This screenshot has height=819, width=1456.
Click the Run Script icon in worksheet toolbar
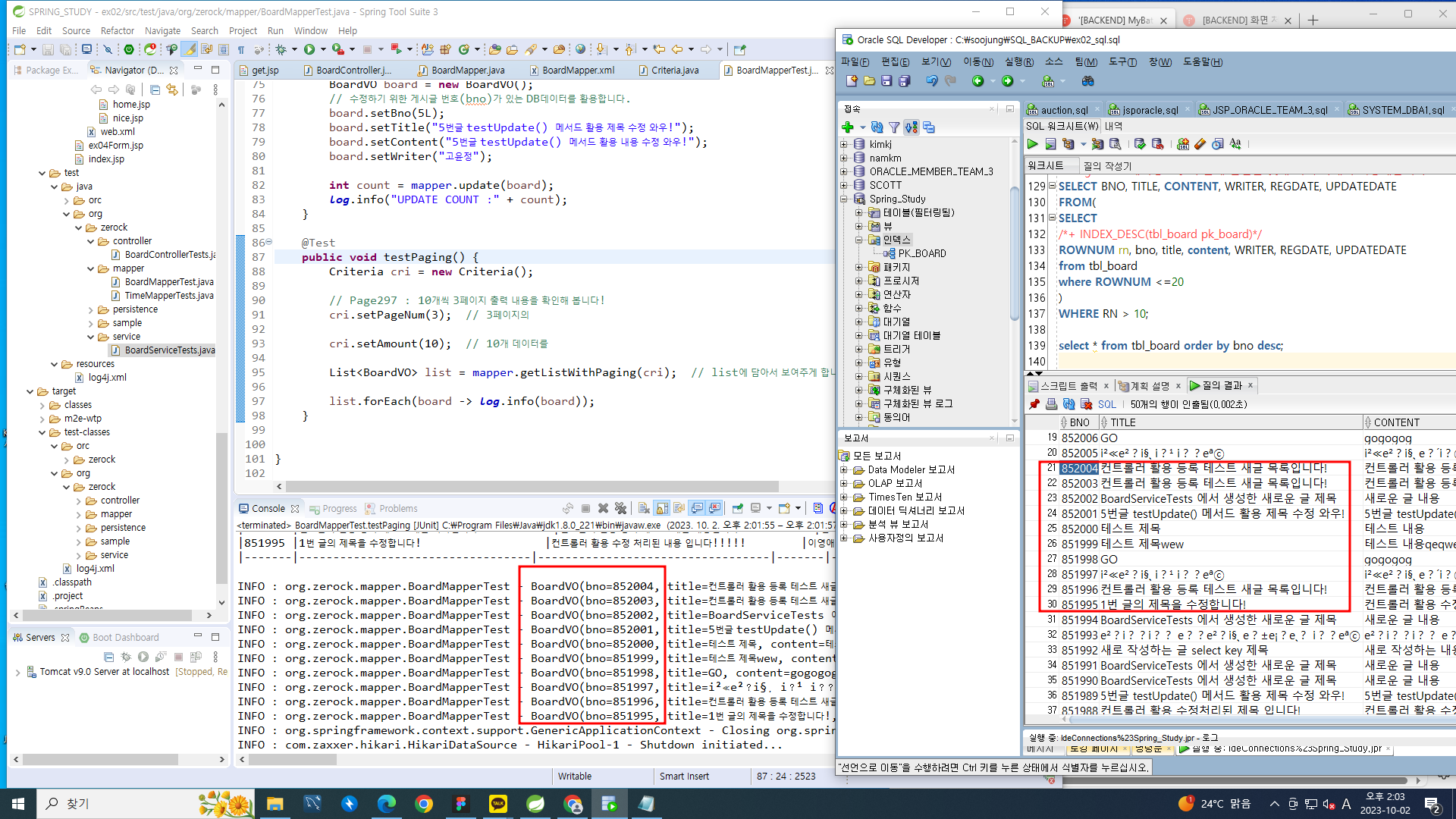pyautogui.click(x=1050, y=144)
